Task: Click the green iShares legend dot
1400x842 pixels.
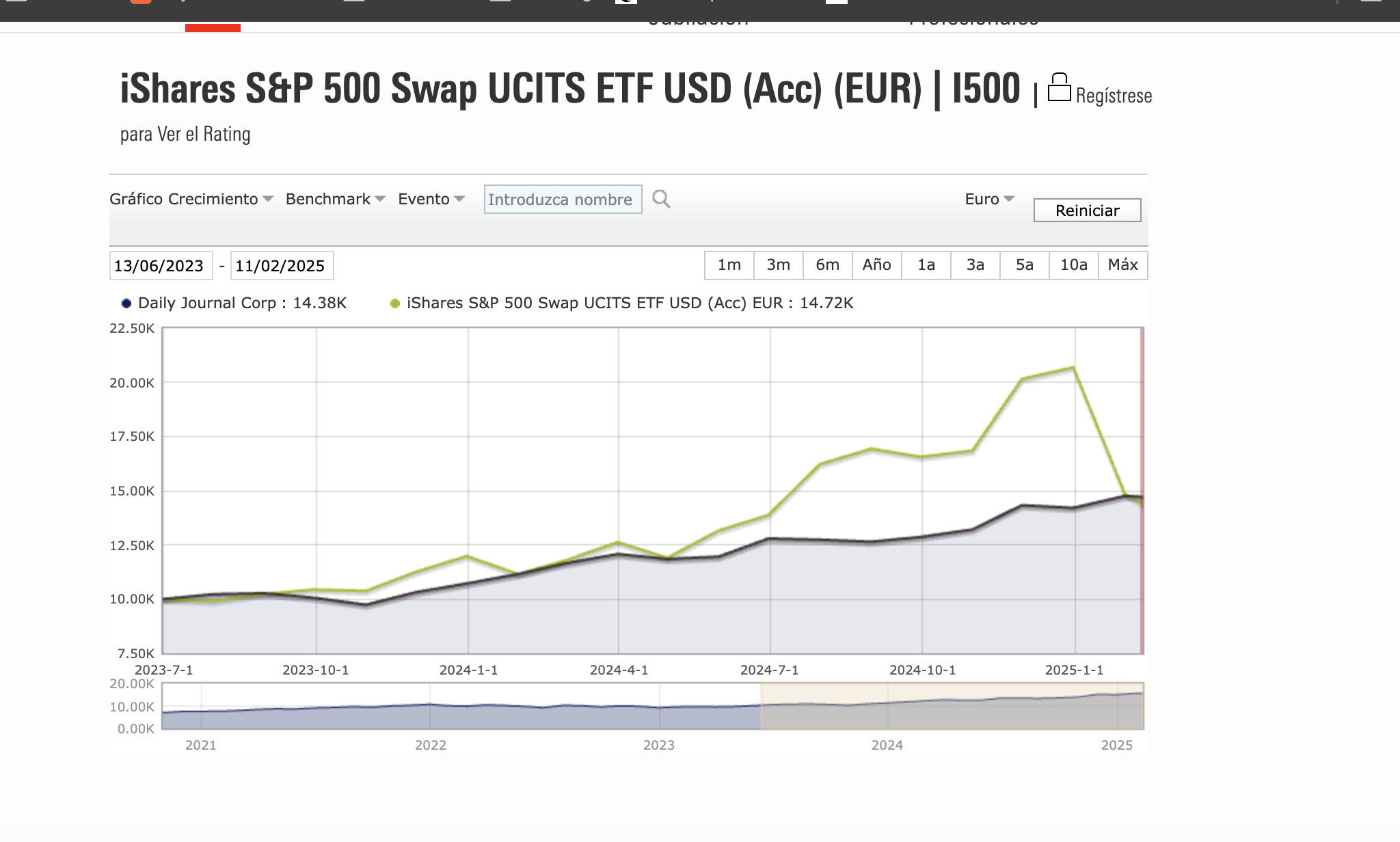Action: (395, 303)
